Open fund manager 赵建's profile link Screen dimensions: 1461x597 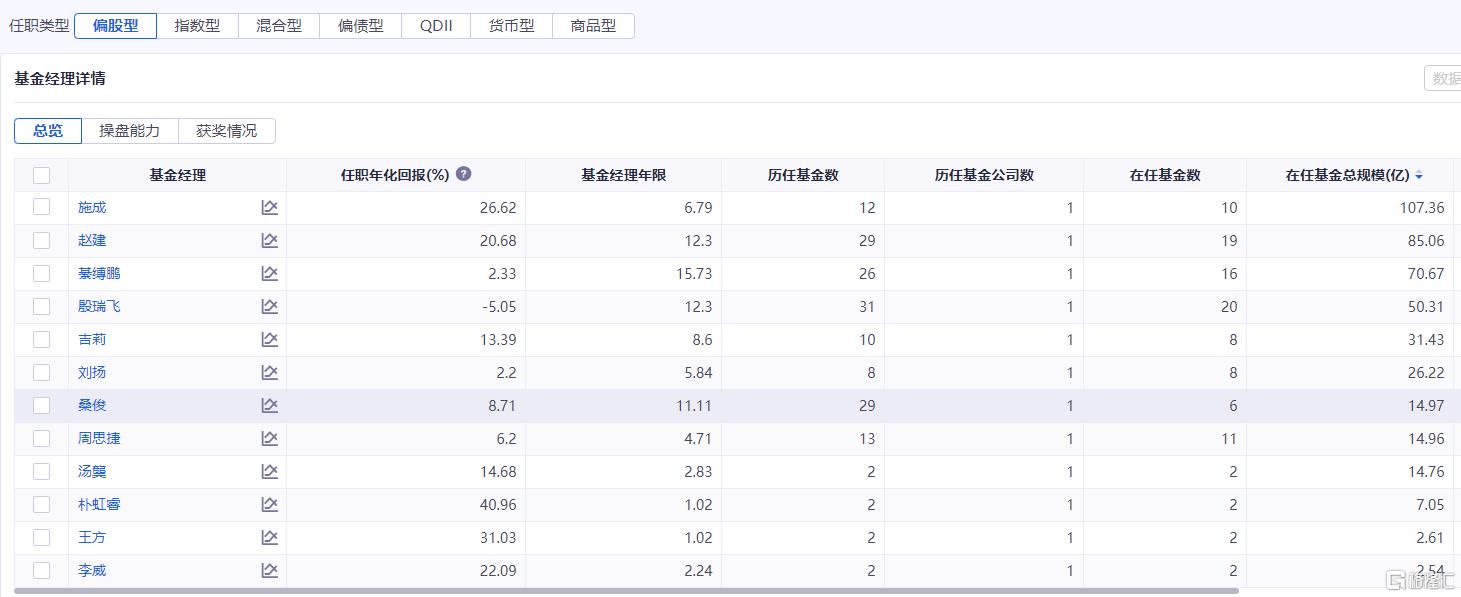tap(92, 240)
